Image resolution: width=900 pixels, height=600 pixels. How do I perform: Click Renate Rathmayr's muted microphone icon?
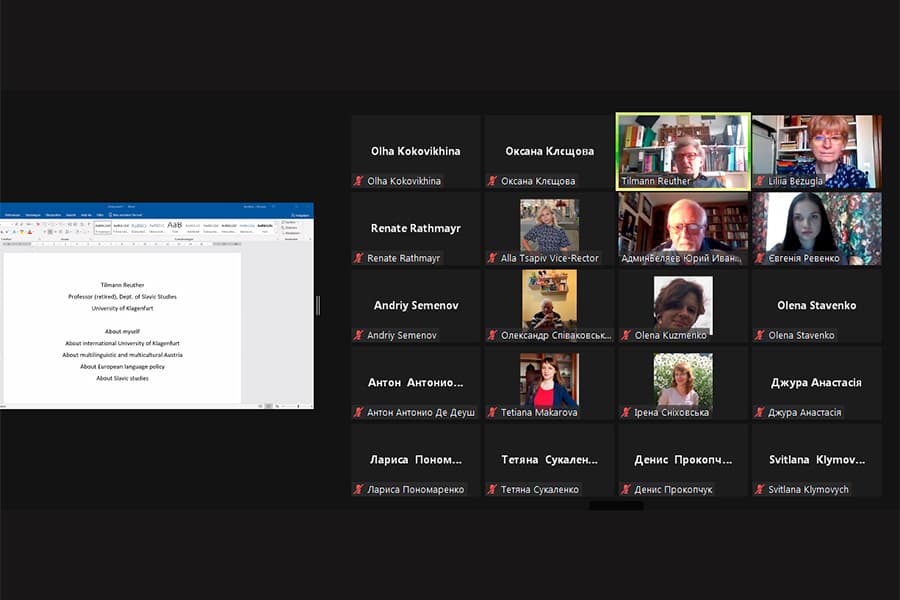359,258
